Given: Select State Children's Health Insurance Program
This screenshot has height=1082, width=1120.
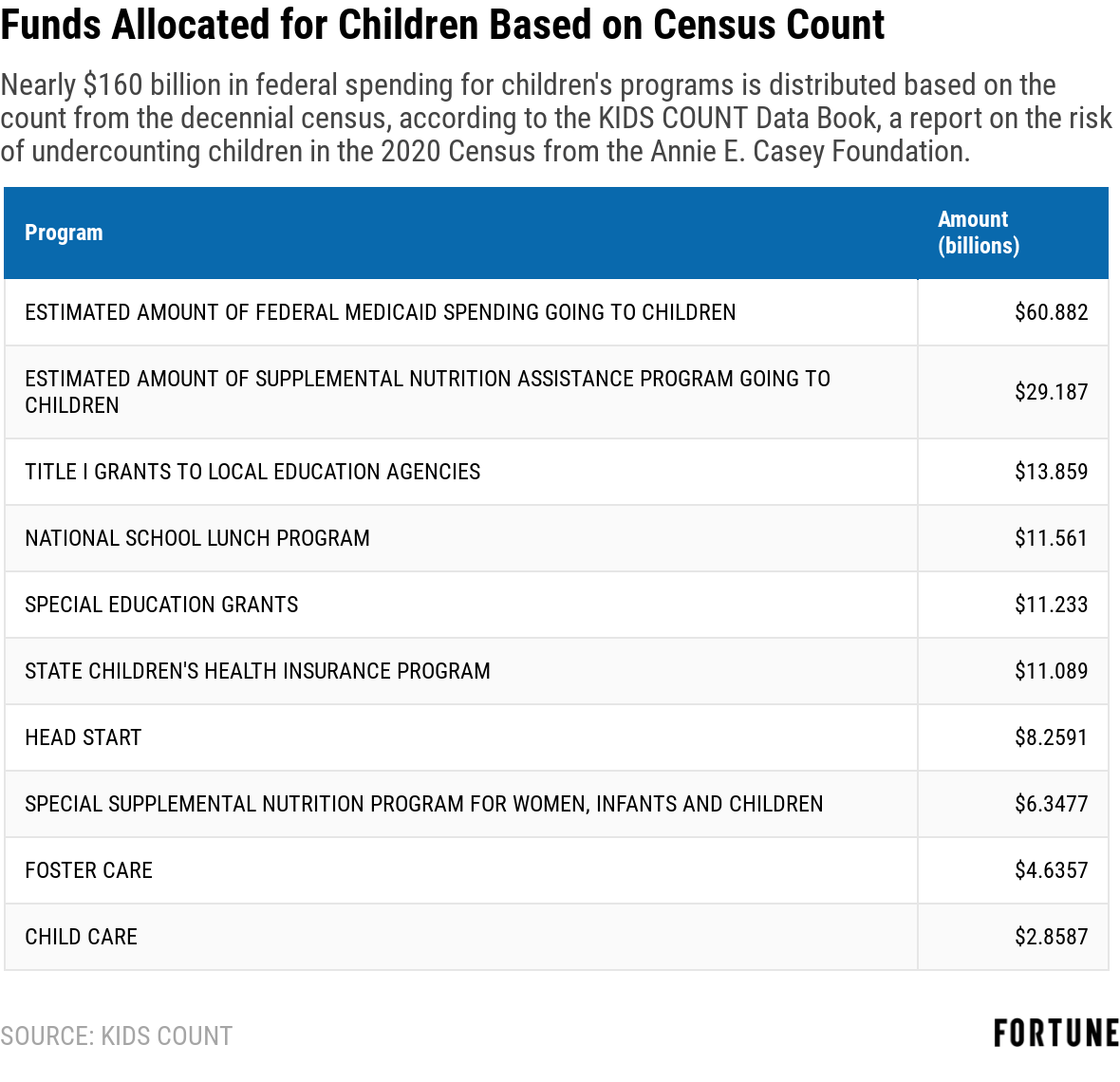Looking at the screenshot, I should (x=257, y=671).
